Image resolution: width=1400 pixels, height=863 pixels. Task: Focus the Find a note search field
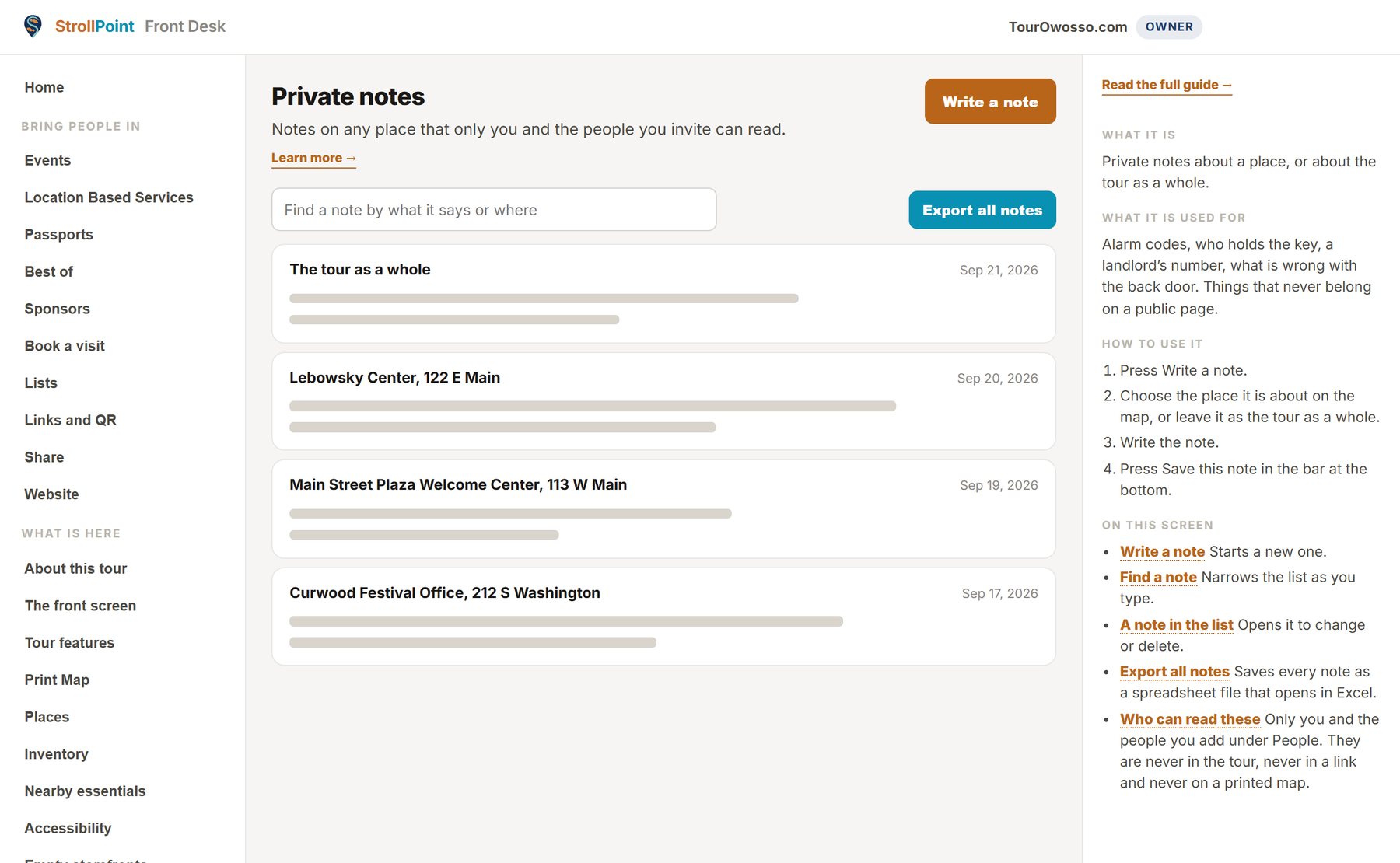tap(494, 210)
